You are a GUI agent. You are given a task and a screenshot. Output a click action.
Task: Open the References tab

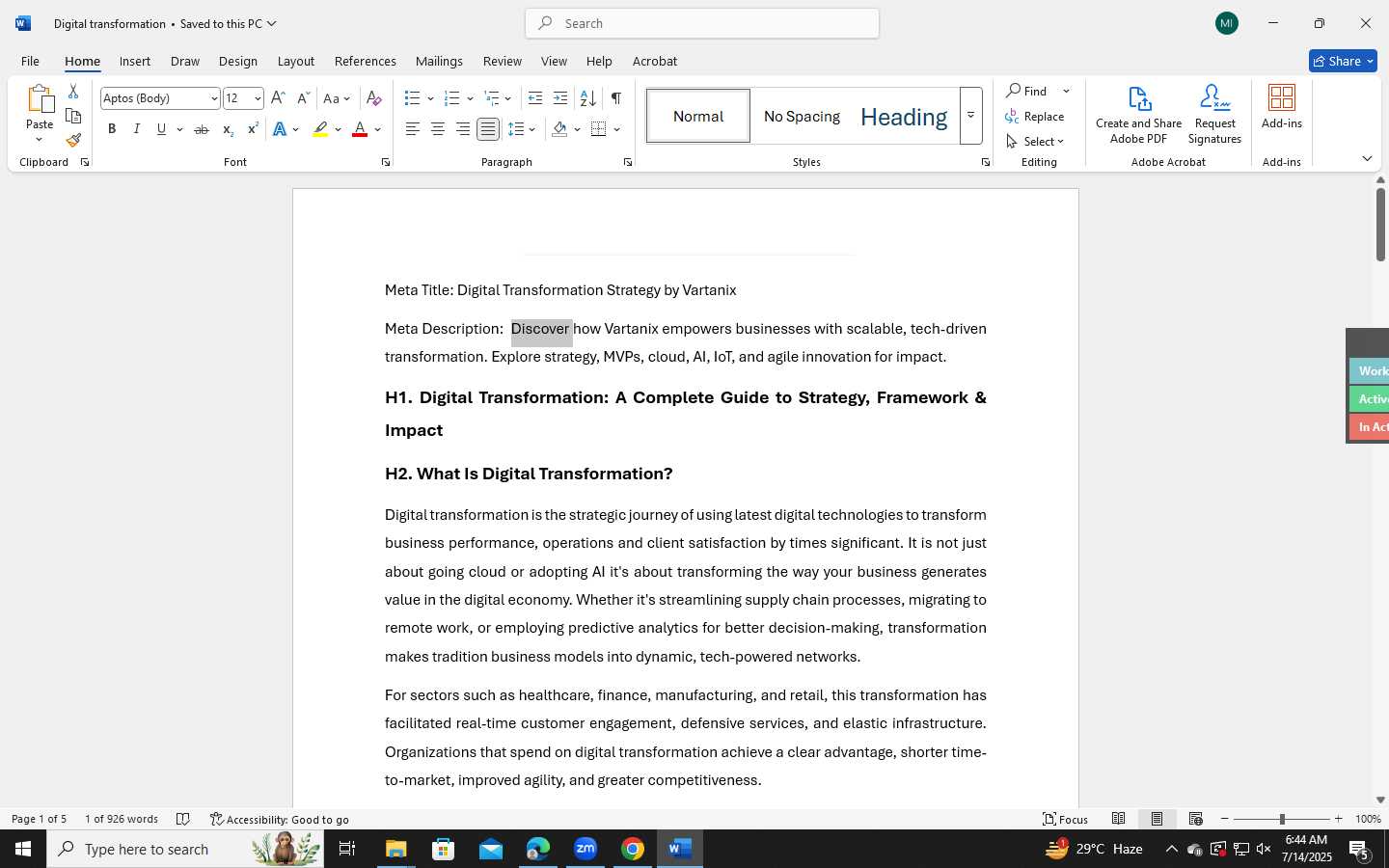click(366, 61)
